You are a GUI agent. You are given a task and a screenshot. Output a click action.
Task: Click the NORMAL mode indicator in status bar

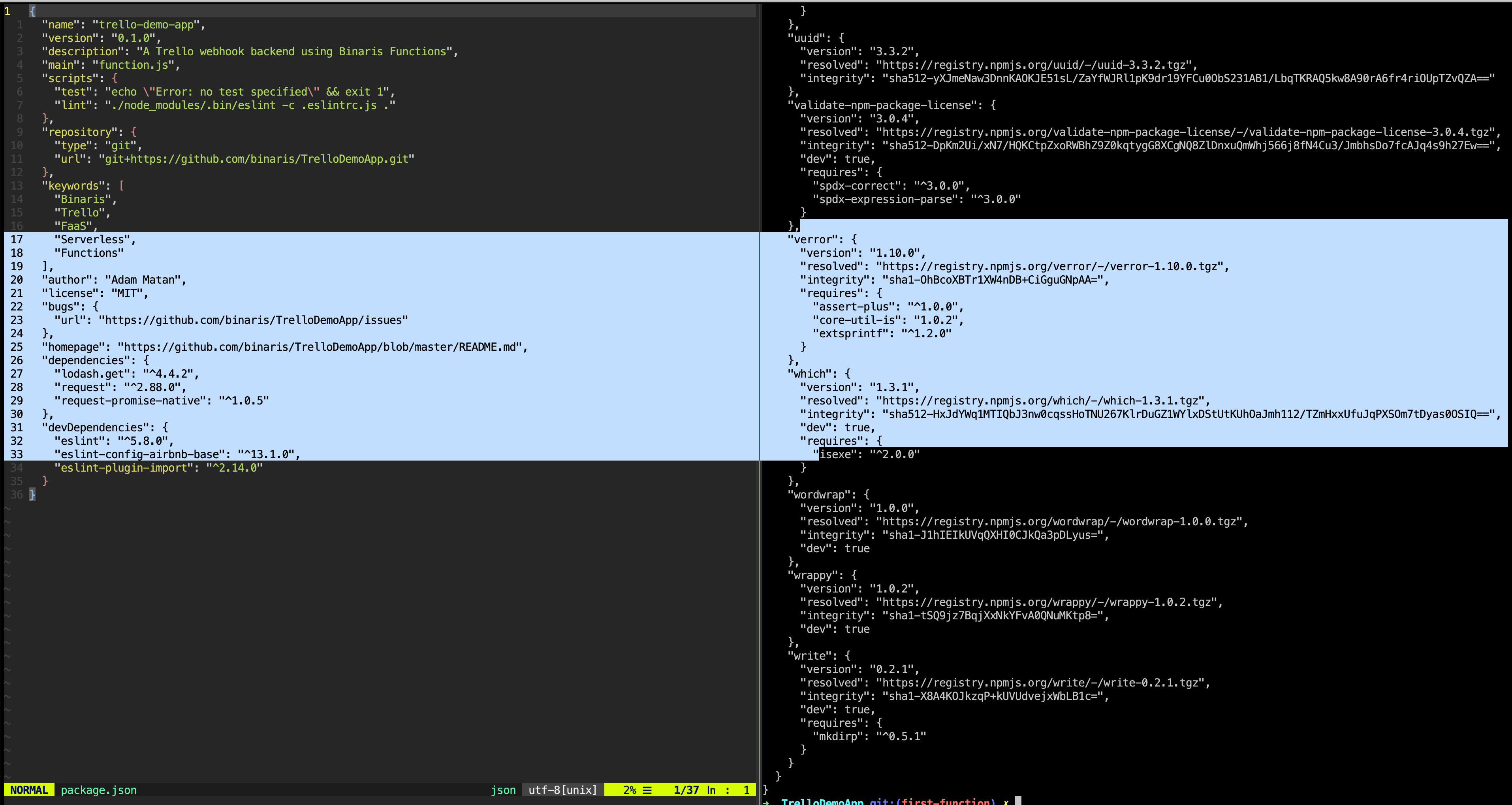click(x=28, y=790)
